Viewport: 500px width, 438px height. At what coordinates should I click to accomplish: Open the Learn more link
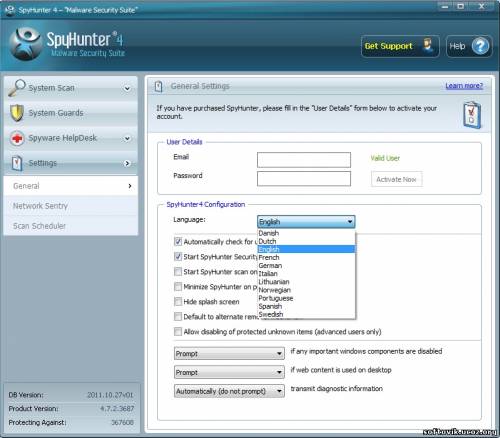click(464, 86)
